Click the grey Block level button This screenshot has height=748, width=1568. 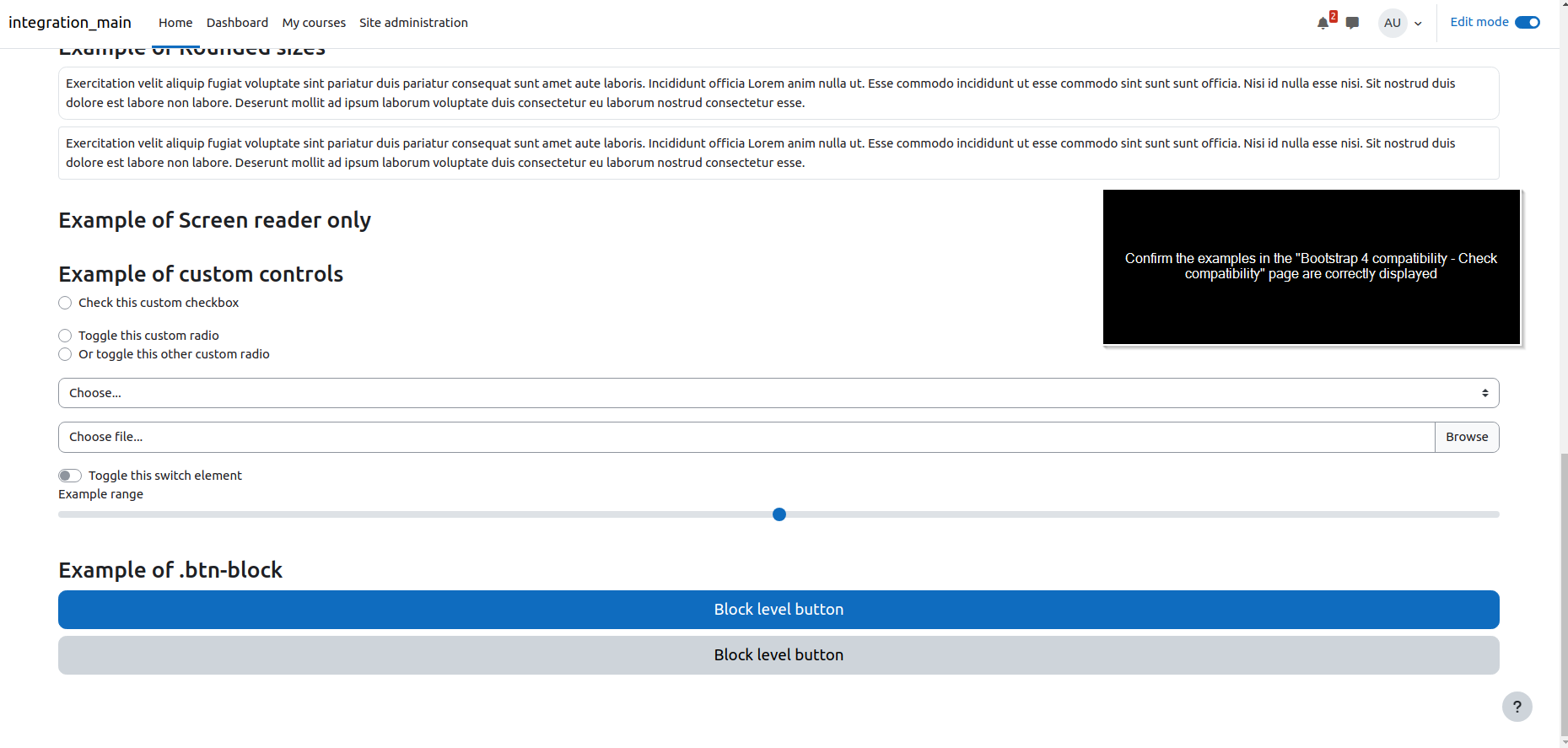[779, 655]
